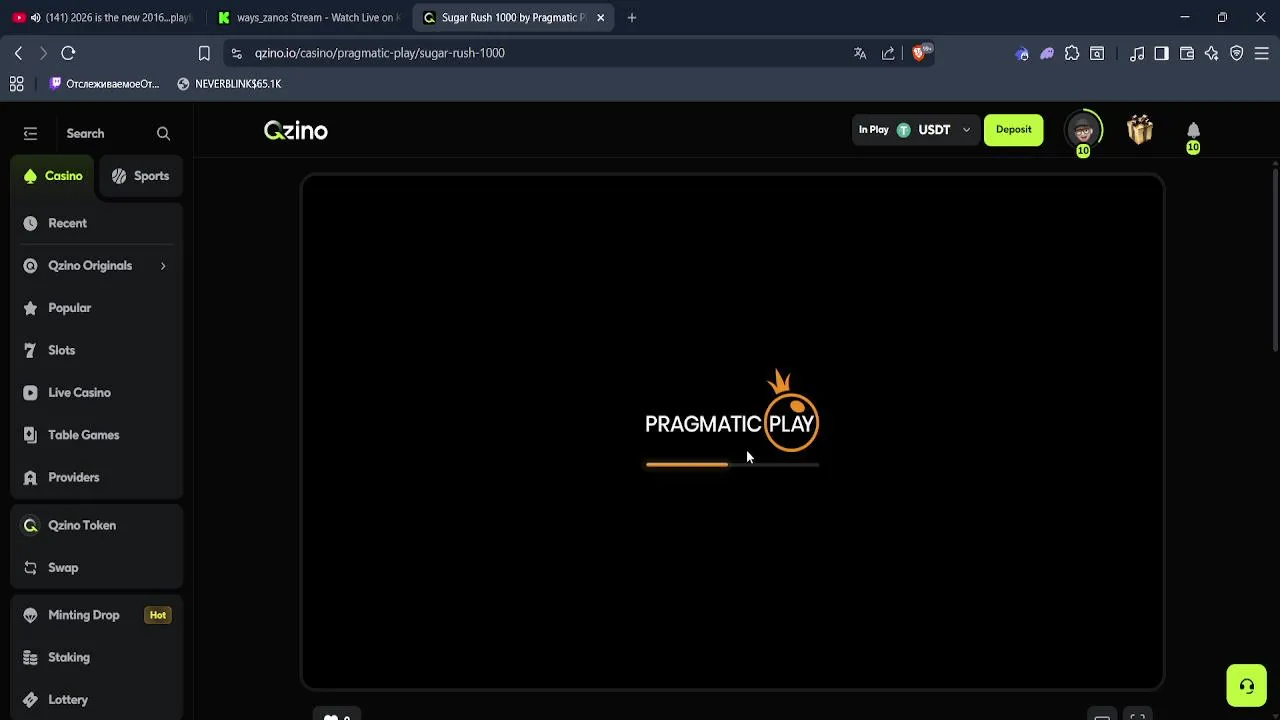Click the translate page icon
This screenshot has height=720, width=1280.
coord(860,53)
